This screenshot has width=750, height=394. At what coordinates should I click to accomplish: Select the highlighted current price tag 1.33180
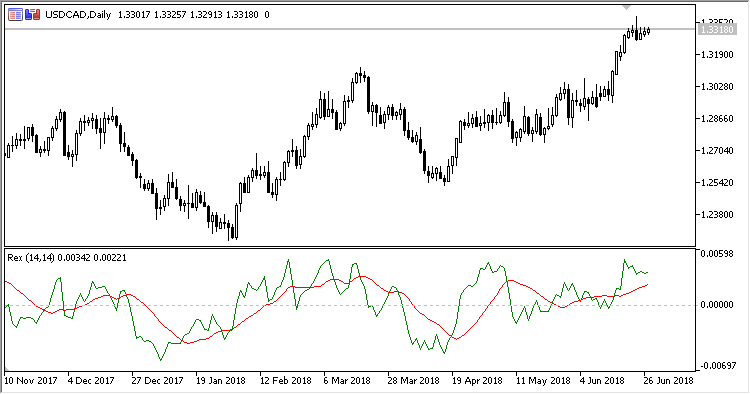pos(716,30)
